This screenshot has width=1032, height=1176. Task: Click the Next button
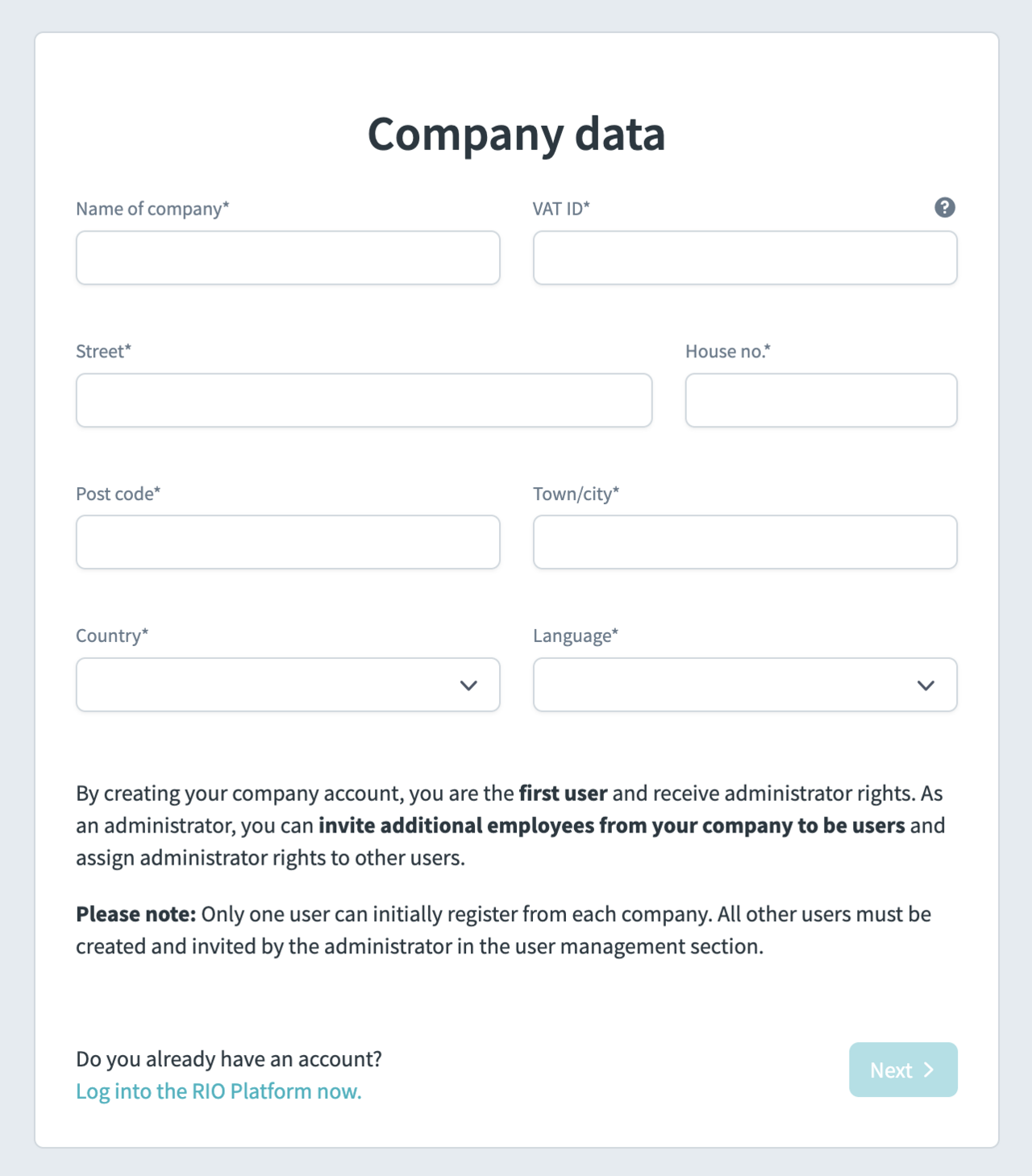(x=902, y=1070)
